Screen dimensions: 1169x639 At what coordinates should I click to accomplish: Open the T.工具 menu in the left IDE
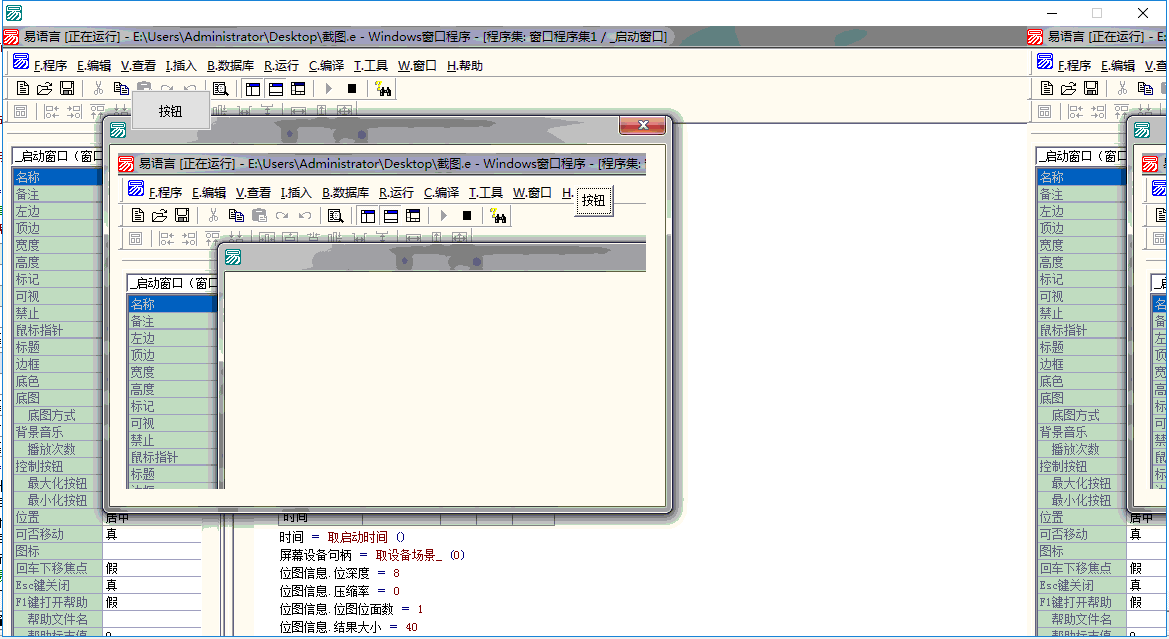coord(371,66)
